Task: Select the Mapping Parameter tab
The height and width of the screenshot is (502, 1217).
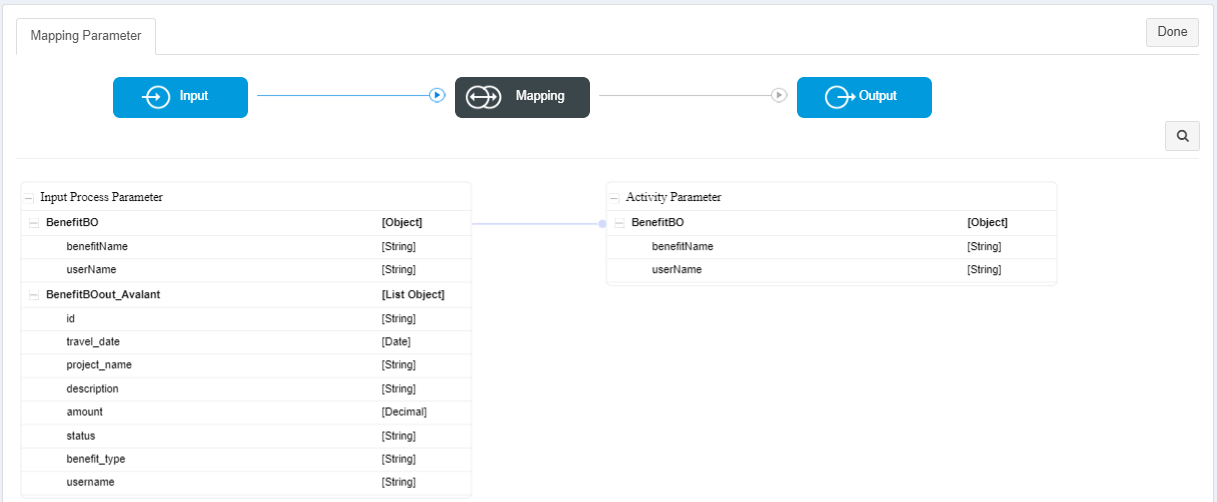Action: [x=86, y=36]
